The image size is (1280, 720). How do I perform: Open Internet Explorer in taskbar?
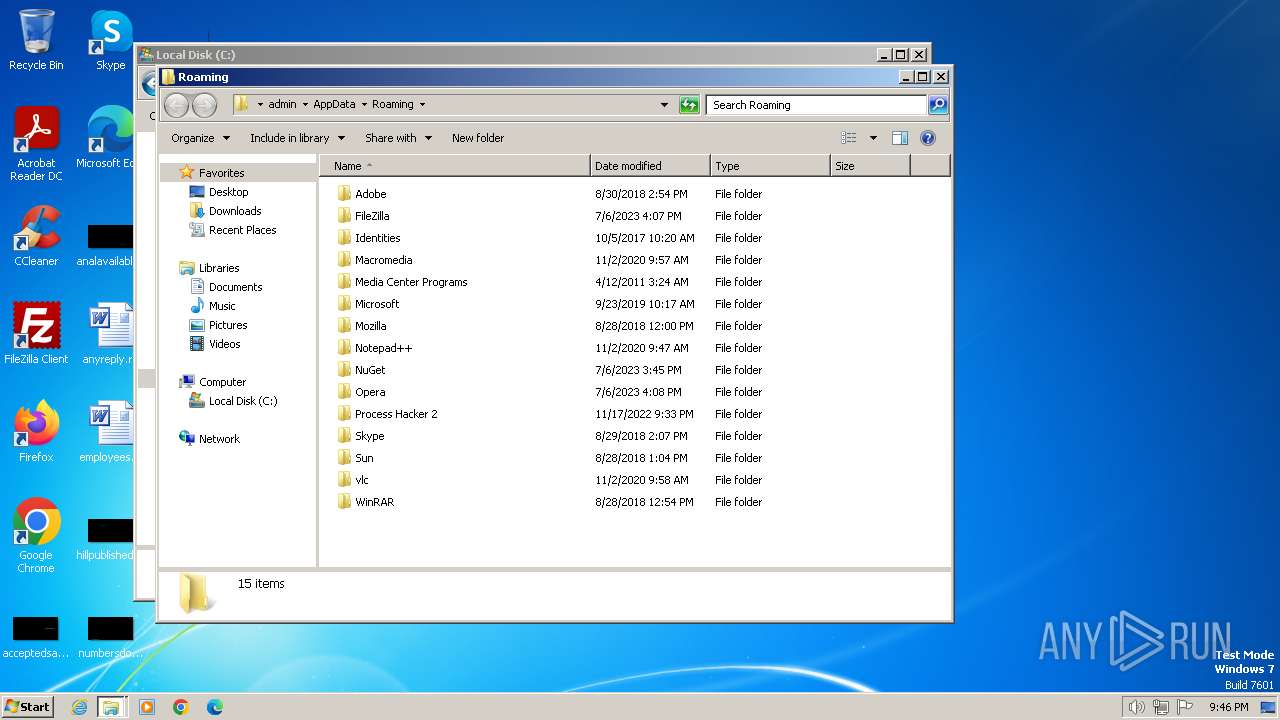(x=79, y=707)
